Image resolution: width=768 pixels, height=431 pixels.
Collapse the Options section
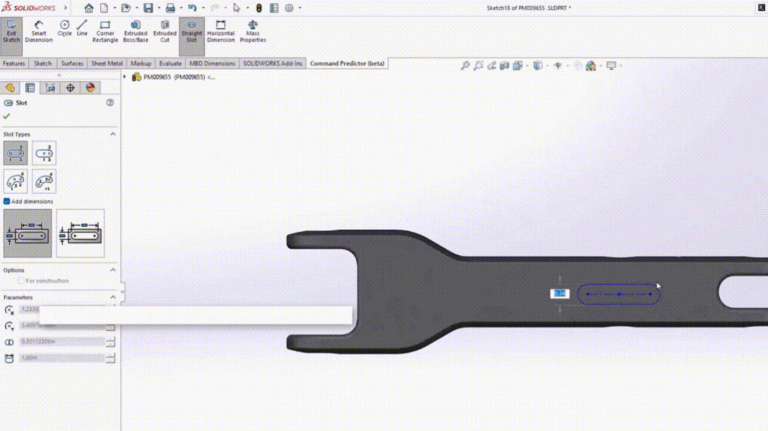113,270
